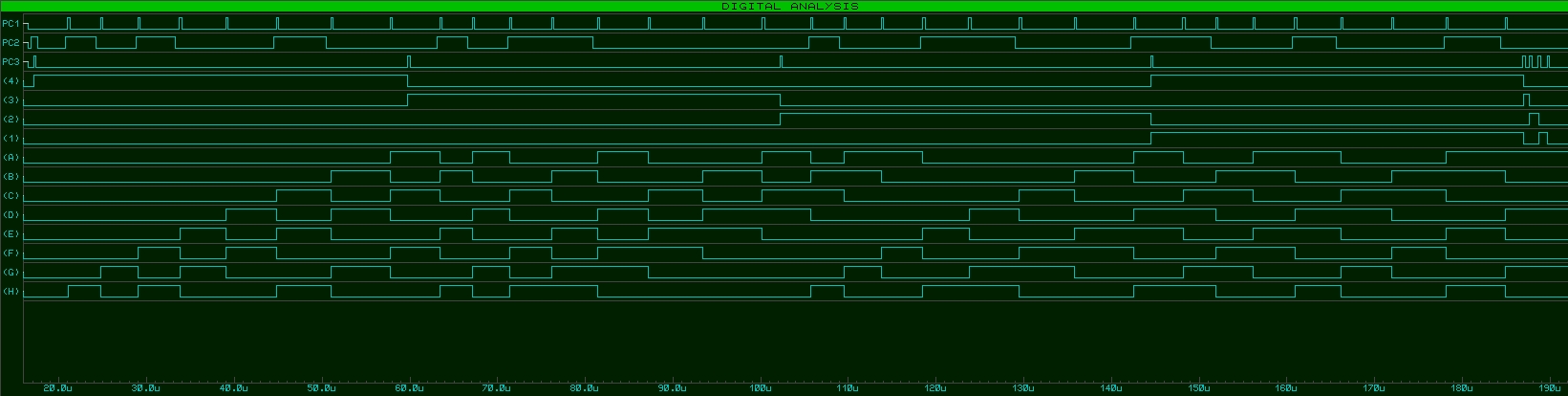Image resolution: width=1568 pixels, height=396 pixels.
Task: Select the (A) trace label
Action: 11,157
